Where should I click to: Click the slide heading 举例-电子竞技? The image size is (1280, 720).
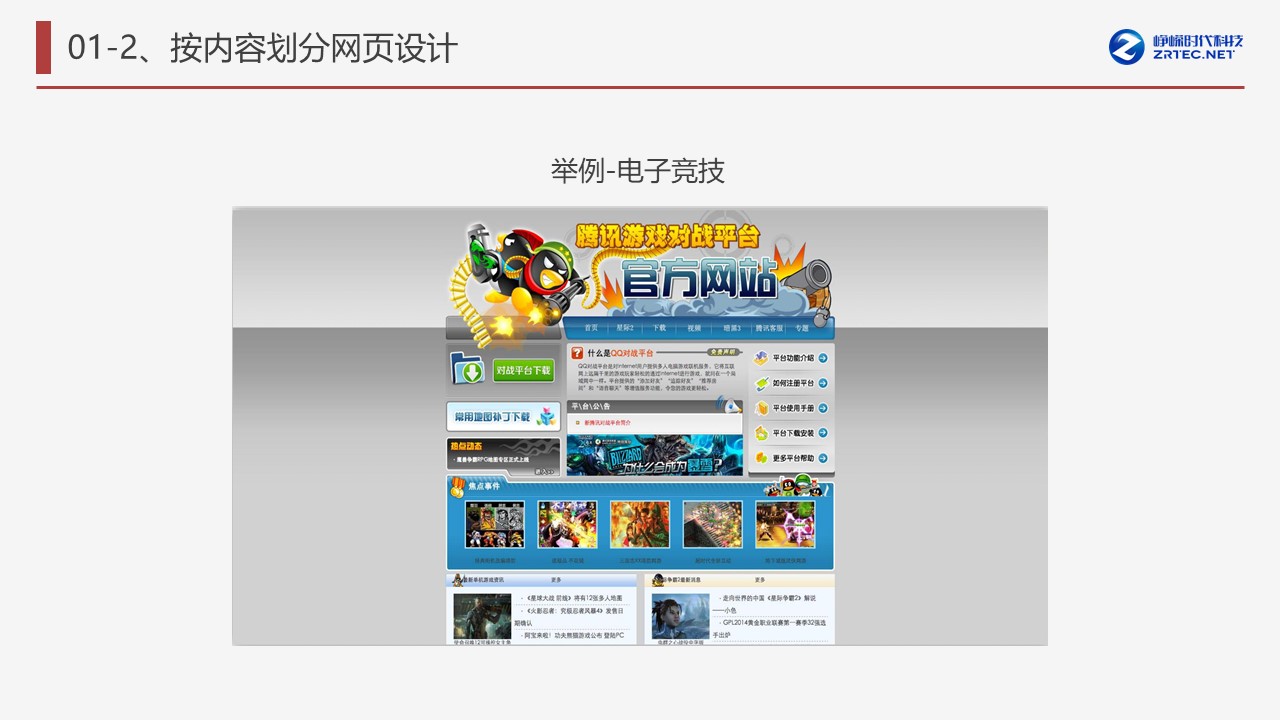coord(638,171)
